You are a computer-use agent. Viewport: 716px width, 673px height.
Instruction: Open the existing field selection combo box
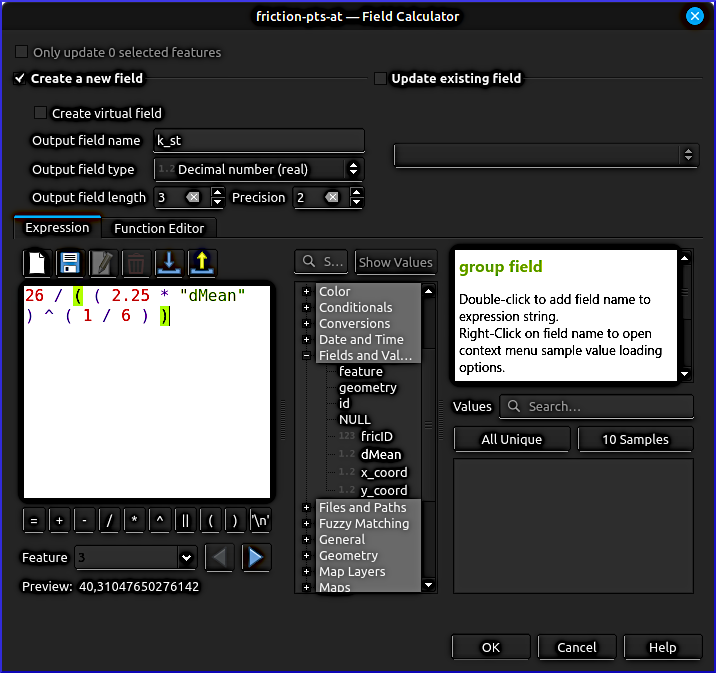tap(546, 155)
